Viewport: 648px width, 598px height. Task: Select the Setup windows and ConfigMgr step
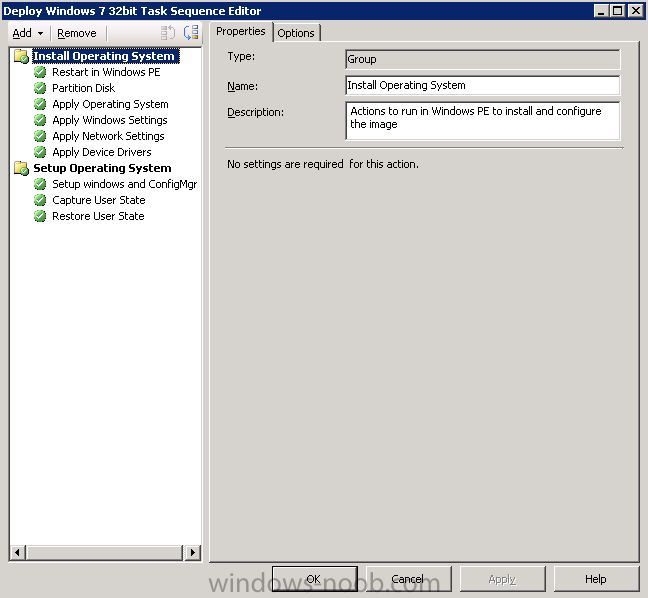coord(125,184)
